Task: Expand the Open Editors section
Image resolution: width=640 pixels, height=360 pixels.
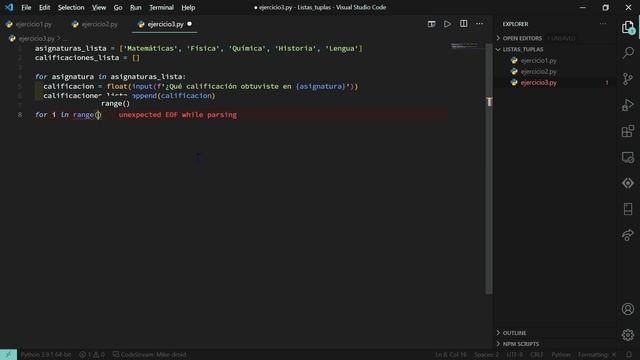Action: pyautogui.click(x=522, y=38)
